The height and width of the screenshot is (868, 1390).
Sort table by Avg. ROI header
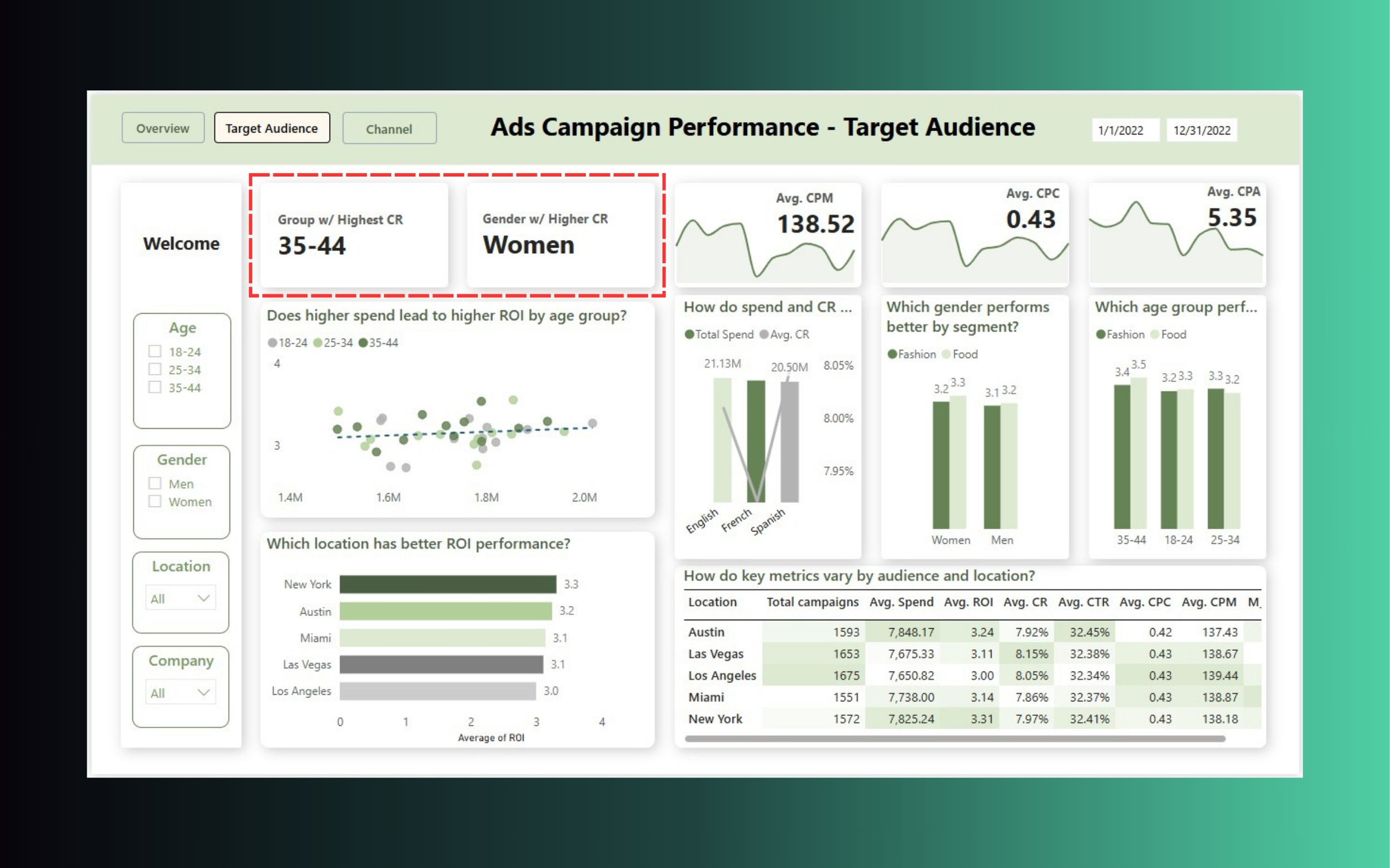pyautogui.click(x=968, y=602)
